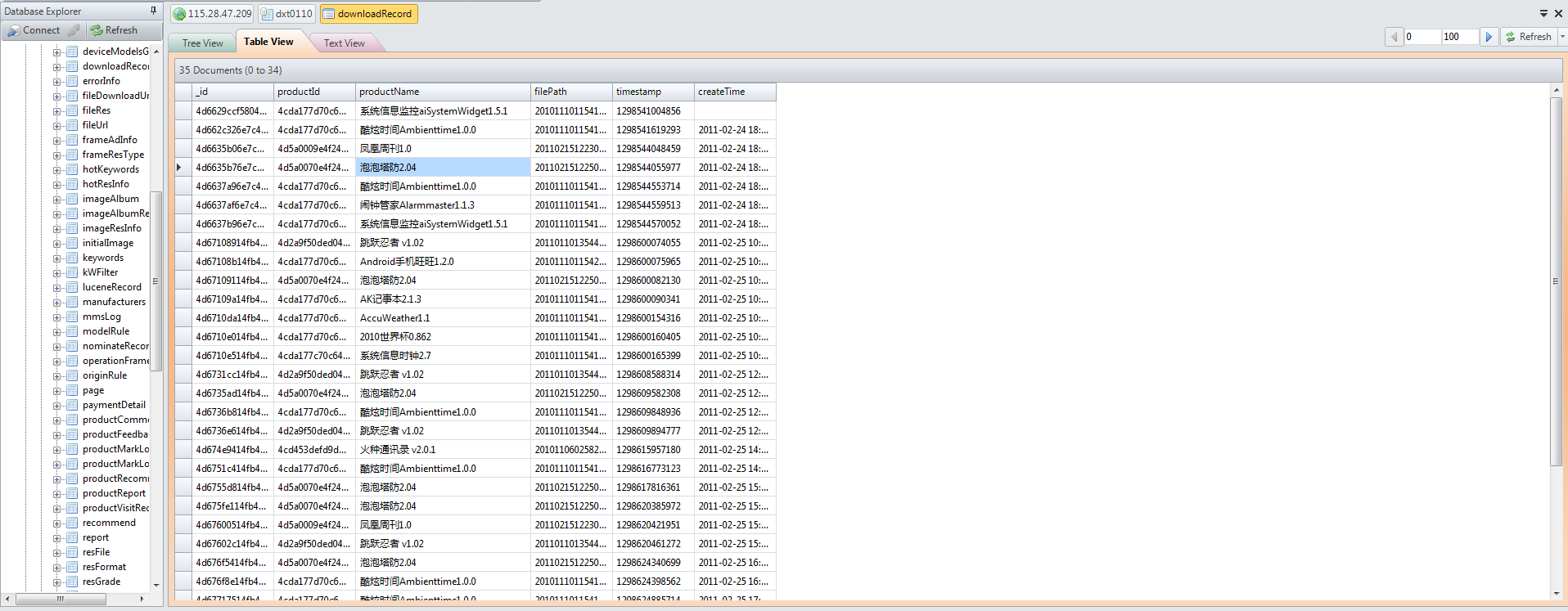Select the frameAdInfo collection
Viewport: 1568px width, 611px height.
click(x=110, y=140)
